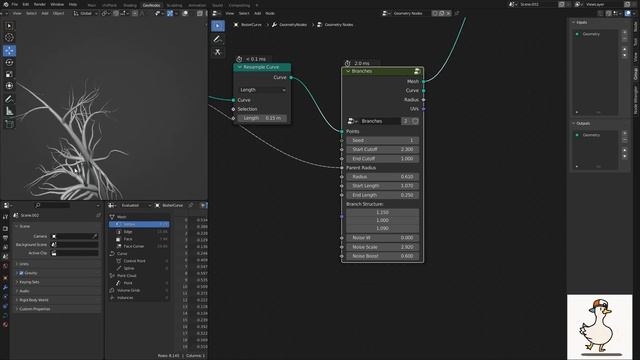The height and width of the screenshot is (360, 640).
Task: Click the Seed value field
Action: point(382,140)
